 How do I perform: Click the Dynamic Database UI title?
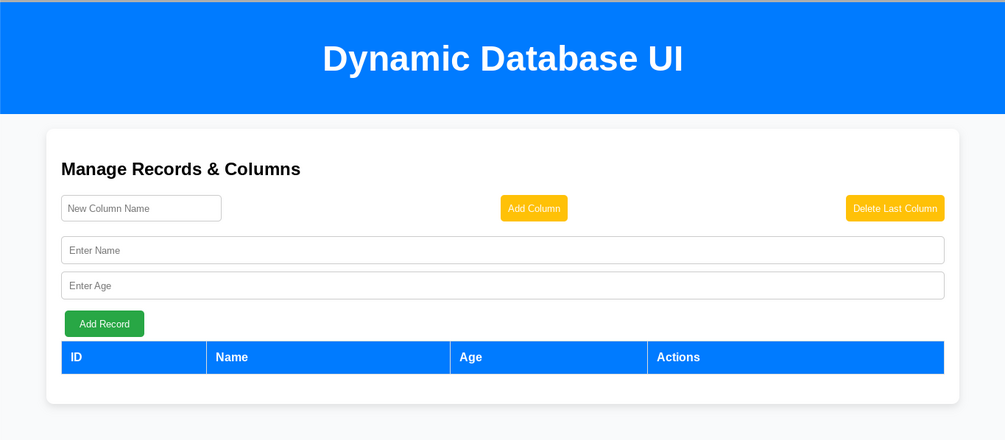coord(502,58)
